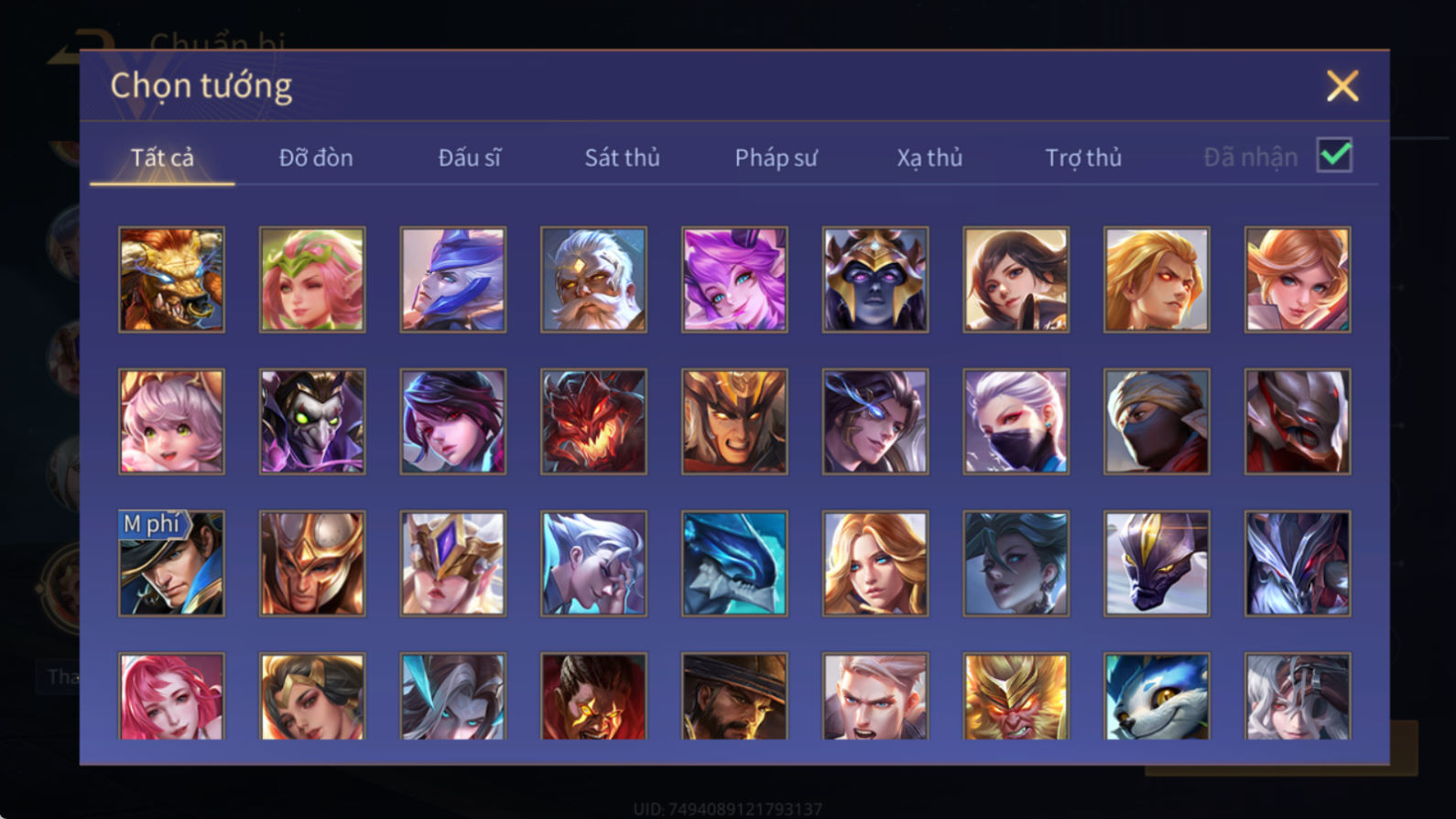
Task: Select the 'Đấu sĩ' tab
Action: click(x=470, y=158)
